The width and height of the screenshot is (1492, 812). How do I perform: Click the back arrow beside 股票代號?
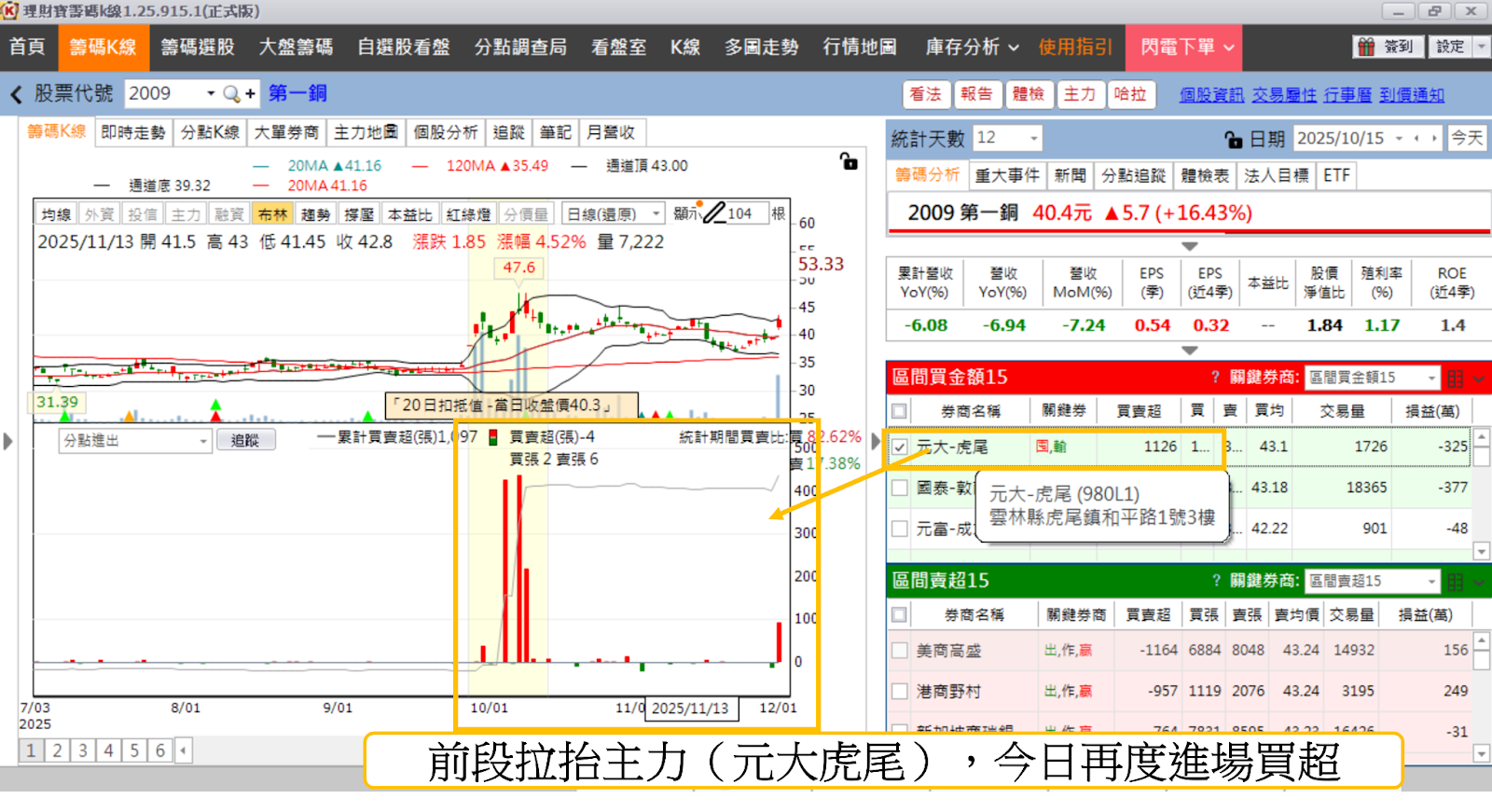click(x=16, y=94)
